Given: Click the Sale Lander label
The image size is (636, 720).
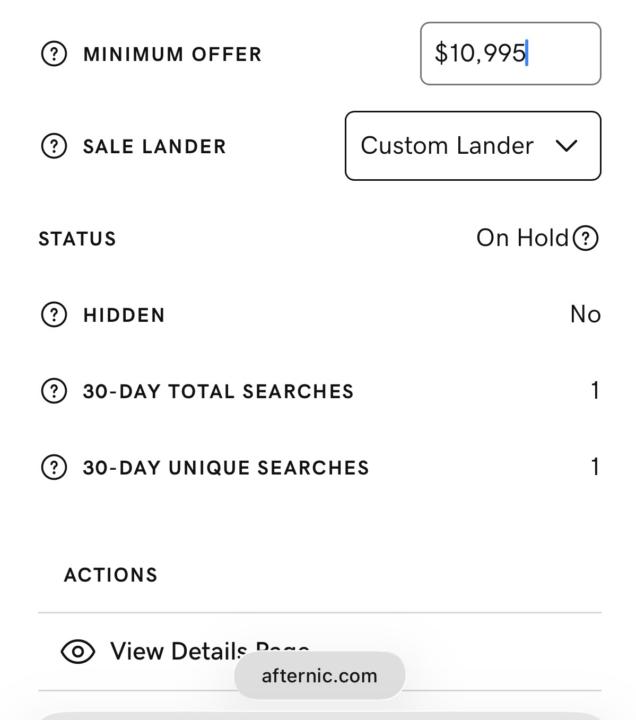Looking at the screenshot, I should tap(154, 146).
